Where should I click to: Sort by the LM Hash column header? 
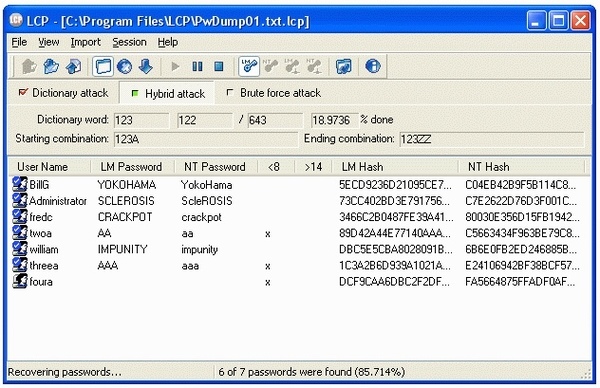click(x=395, y=167)
